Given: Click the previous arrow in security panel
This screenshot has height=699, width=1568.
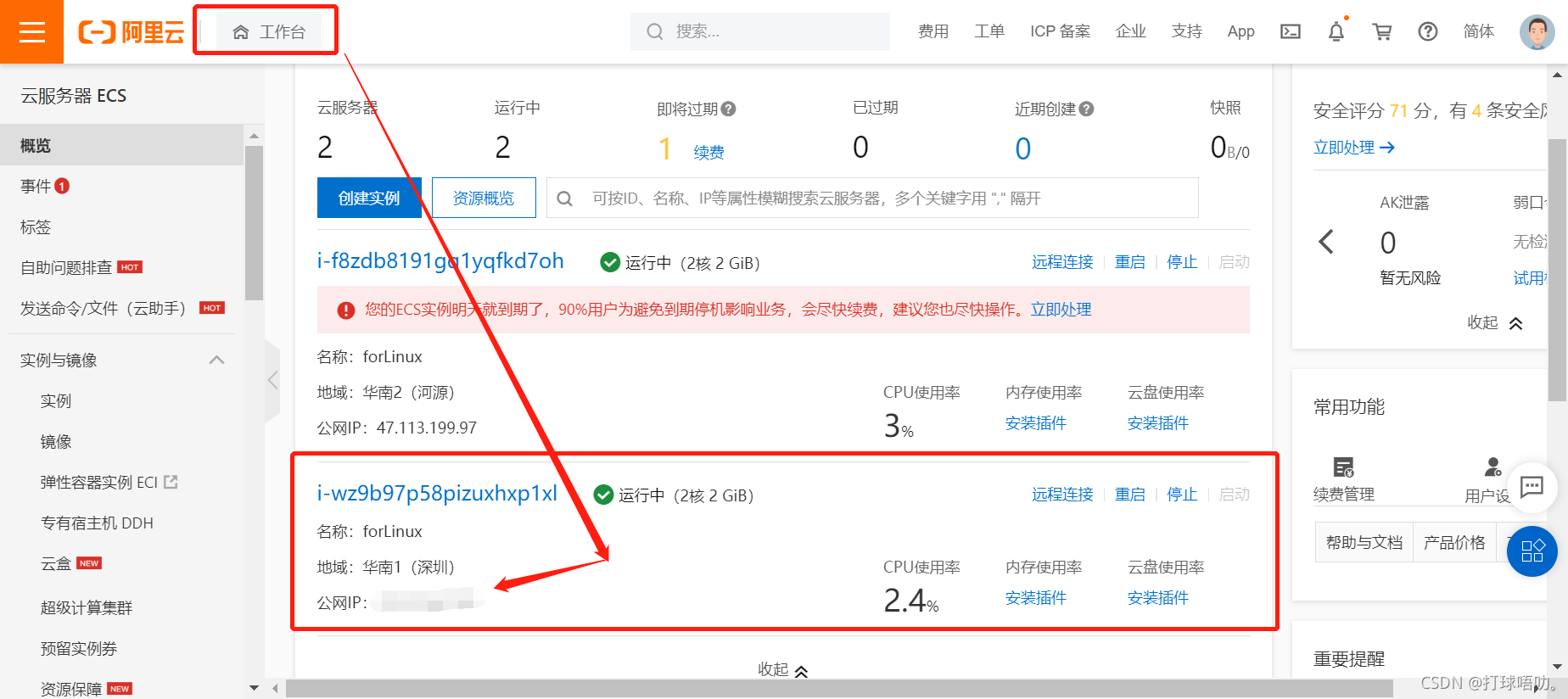Looking at the screenshot, I should (1326, 242).
